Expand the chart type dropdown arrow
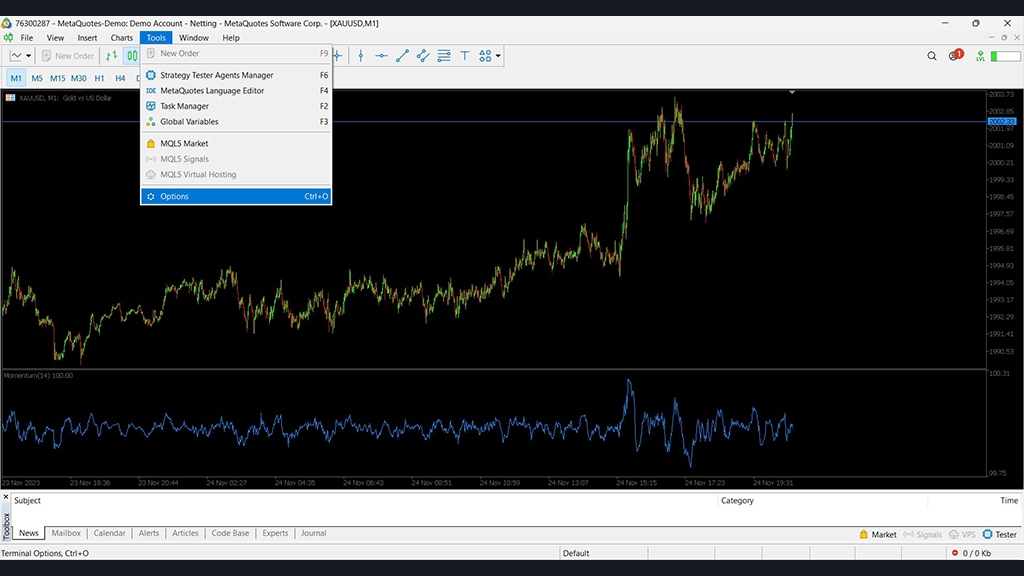 point(28,56)
